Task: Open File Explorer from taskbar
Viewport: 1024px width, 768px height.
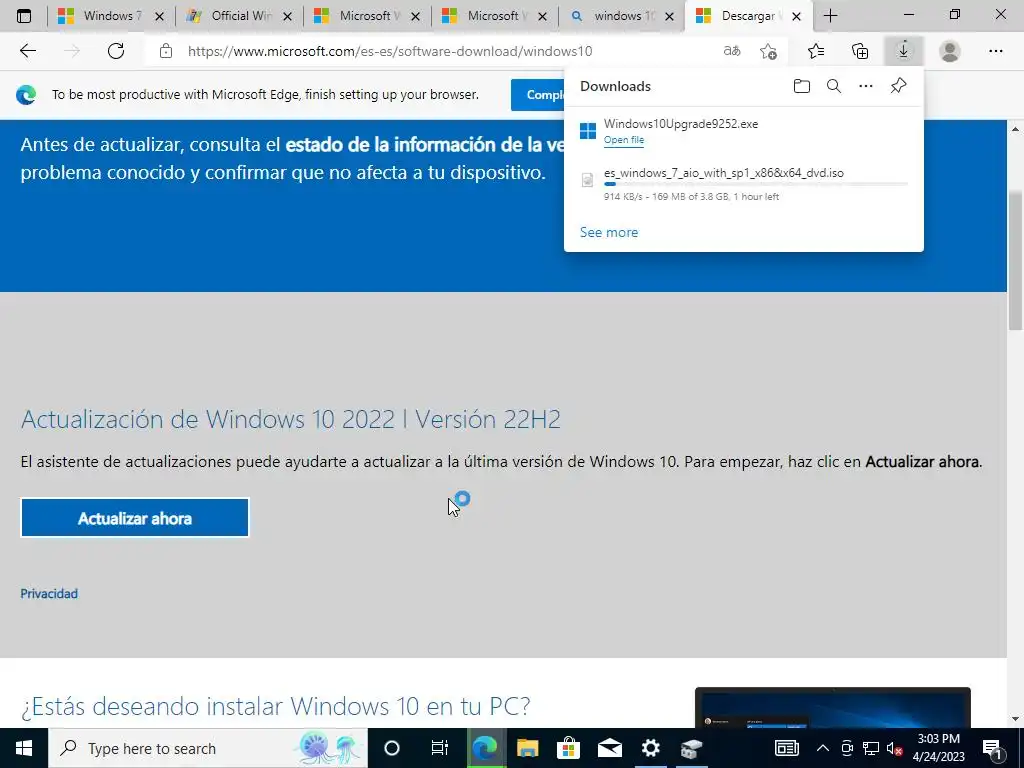Action: pos(527,748)
